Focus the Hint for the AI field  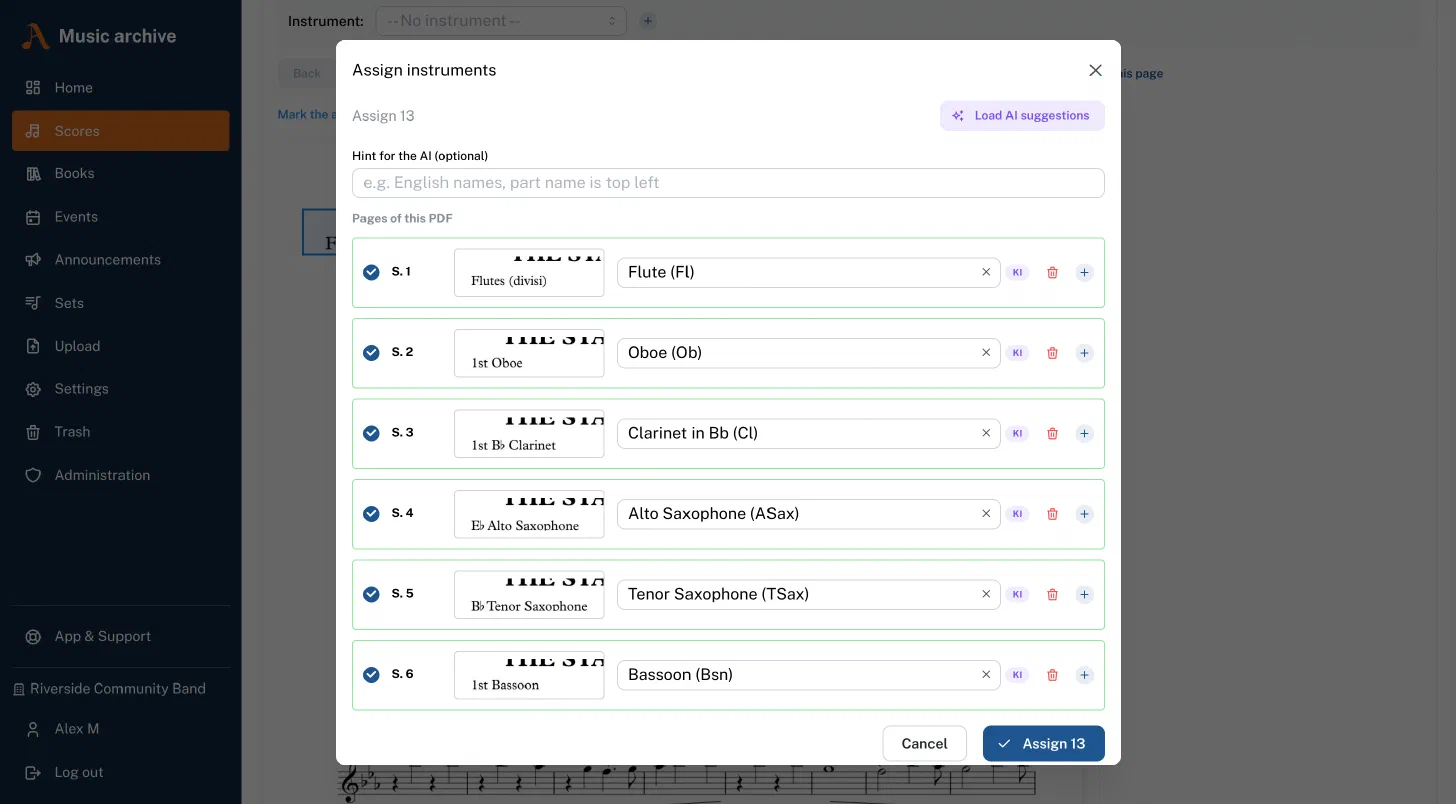[728, 183]
